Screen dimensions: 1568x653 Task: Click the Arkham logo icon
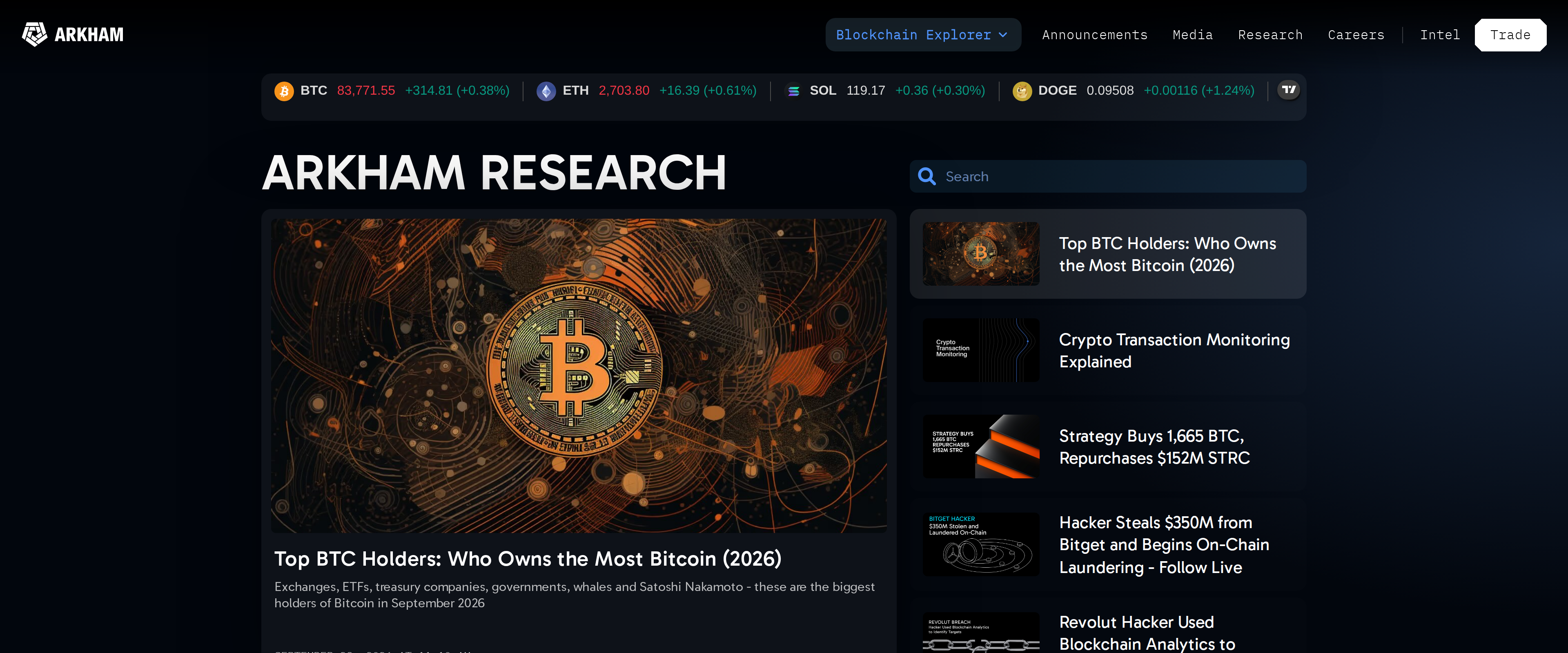click(35, 35)
